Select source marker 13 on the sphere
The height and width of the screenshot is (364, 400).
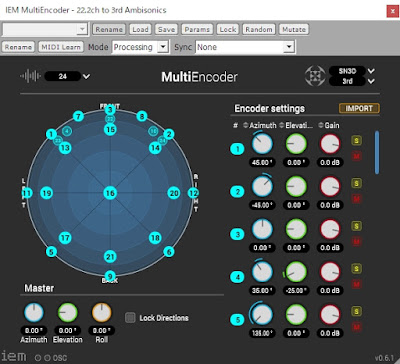65,148
